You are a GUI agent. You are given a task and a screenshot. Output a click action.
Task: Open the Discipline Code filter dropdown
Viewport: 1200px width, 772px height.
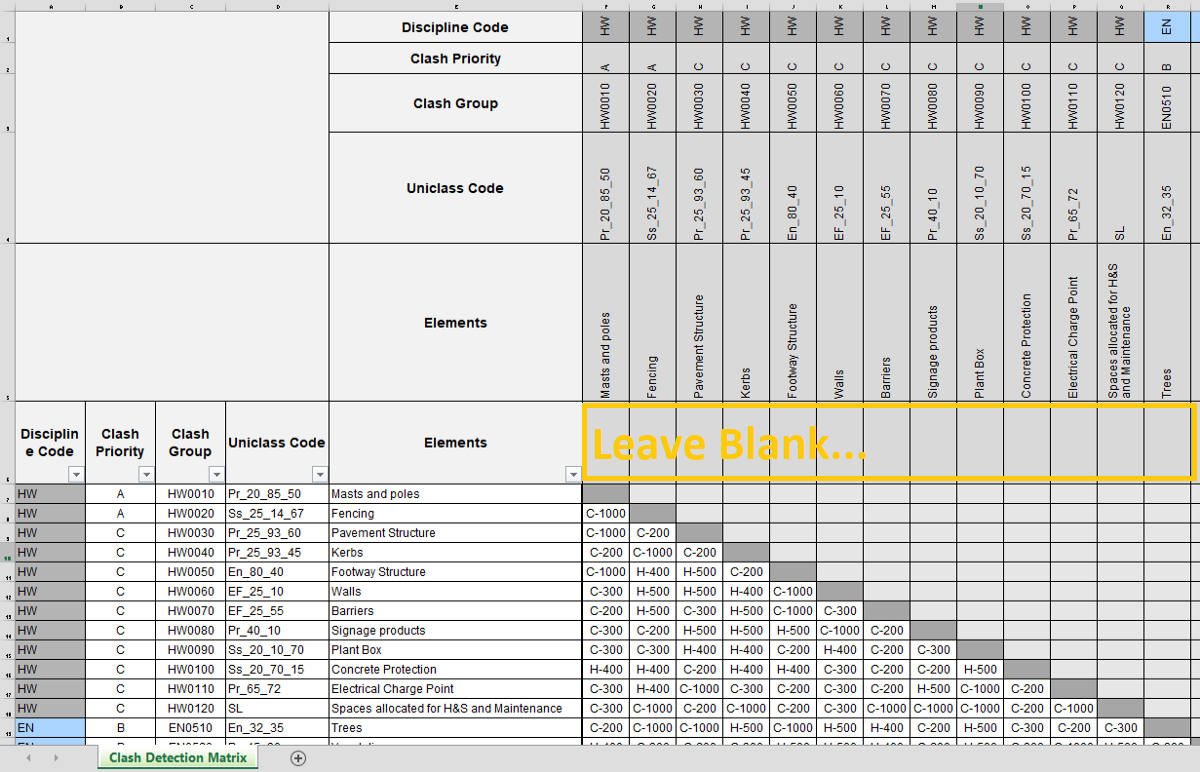76,474
